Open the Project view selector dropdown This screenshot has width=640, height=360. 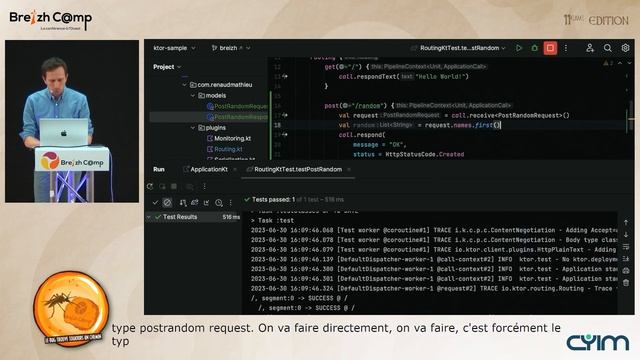(167, 67)
